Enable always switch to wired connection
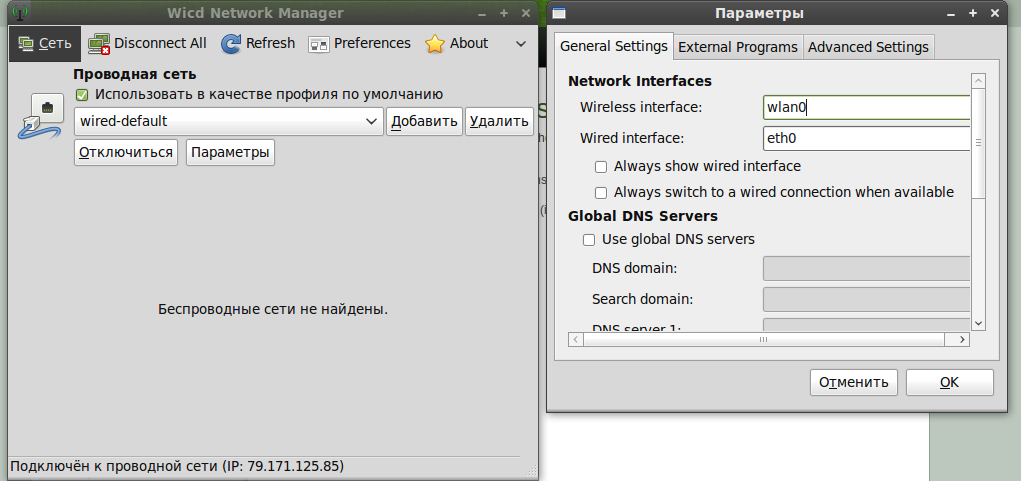Viewport: 1021px width, 481px height. tap(601, 193)
